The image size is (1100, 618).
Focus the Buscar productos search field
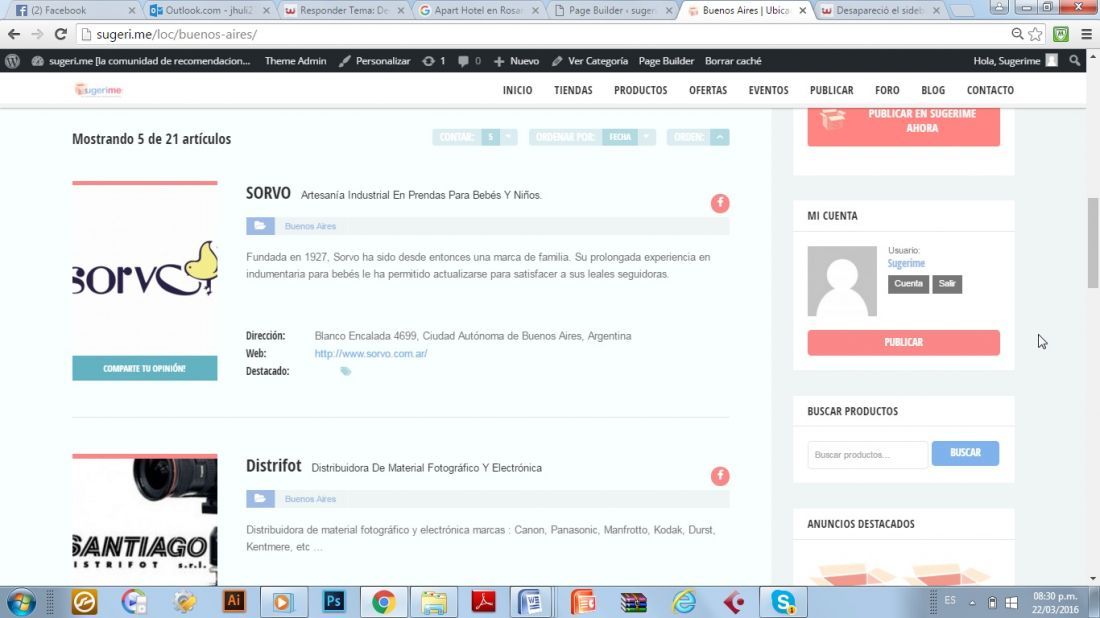coord(867,455)
